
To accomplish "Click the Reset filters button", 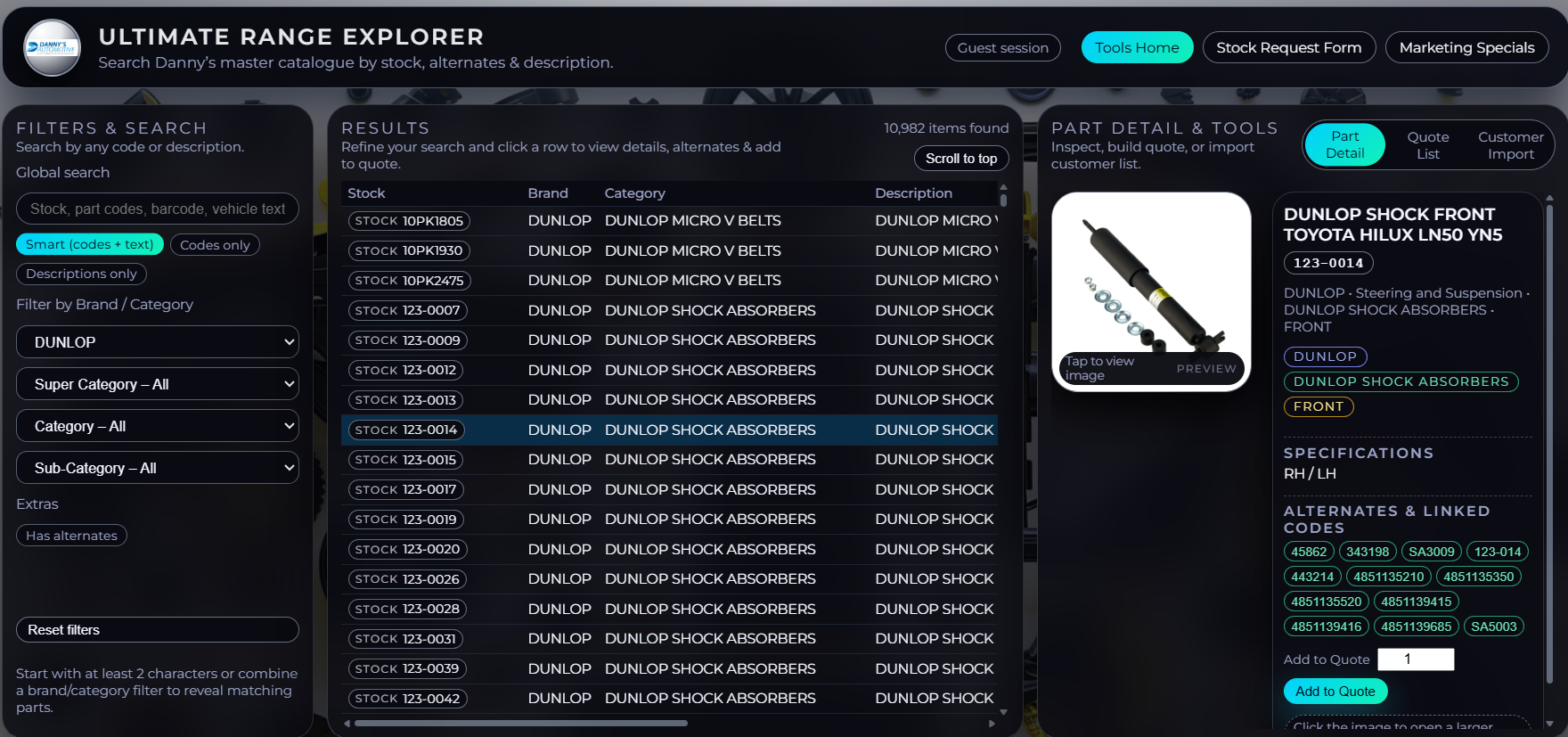I will pos(158,630).
